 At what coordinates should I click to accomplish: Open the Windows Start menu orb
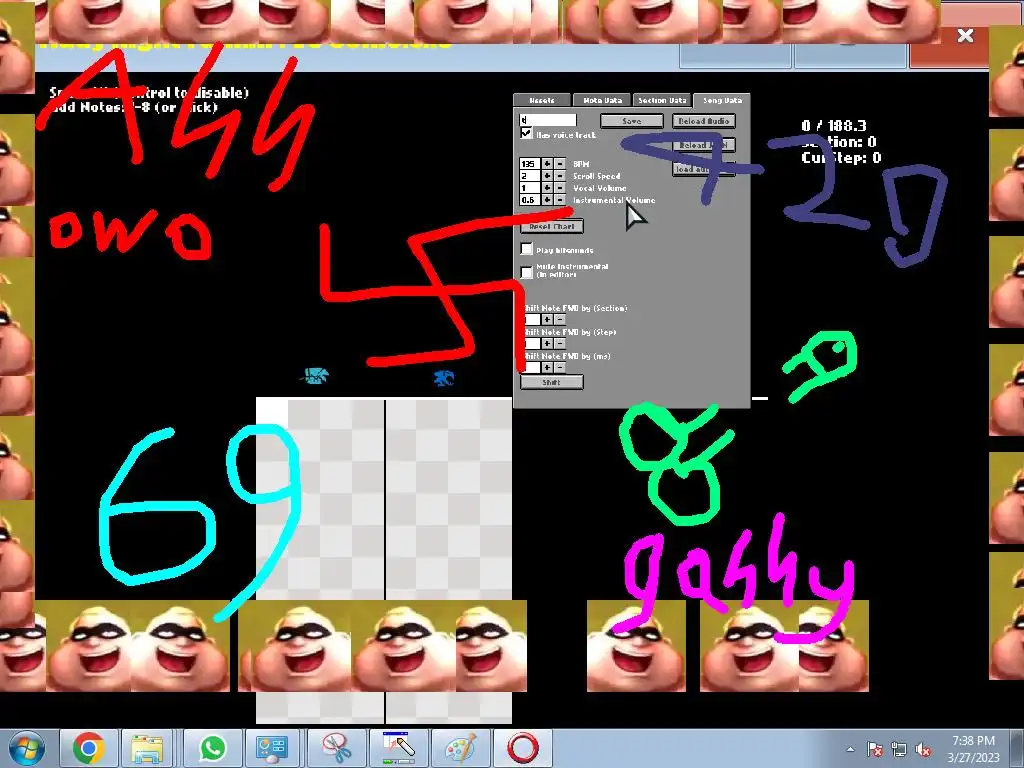(27, 749)
